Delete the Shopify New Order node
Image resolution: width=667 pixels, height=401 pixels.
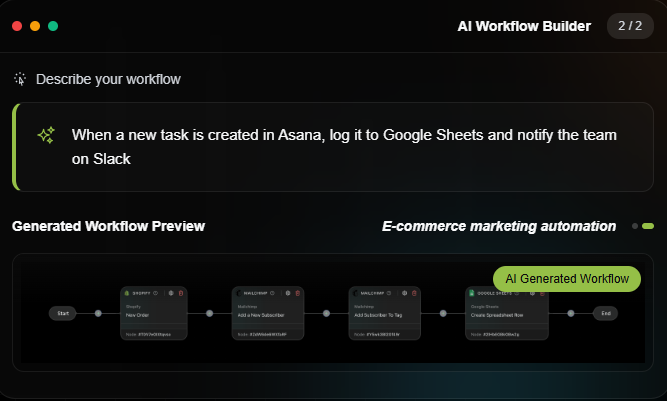pos(181,293)
